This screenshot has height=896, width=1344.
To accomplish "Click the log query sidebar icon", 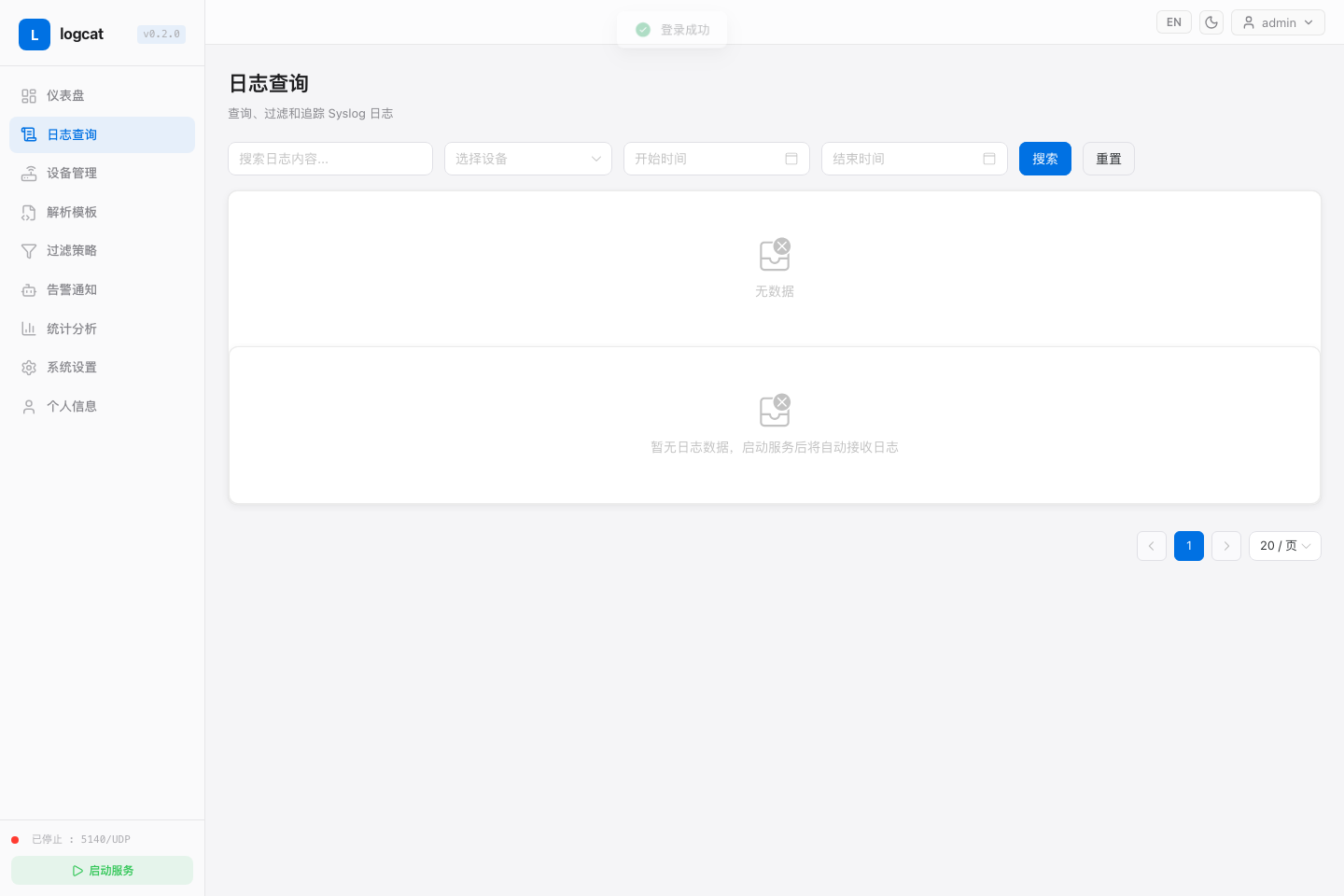I will [x=29, y=134].
